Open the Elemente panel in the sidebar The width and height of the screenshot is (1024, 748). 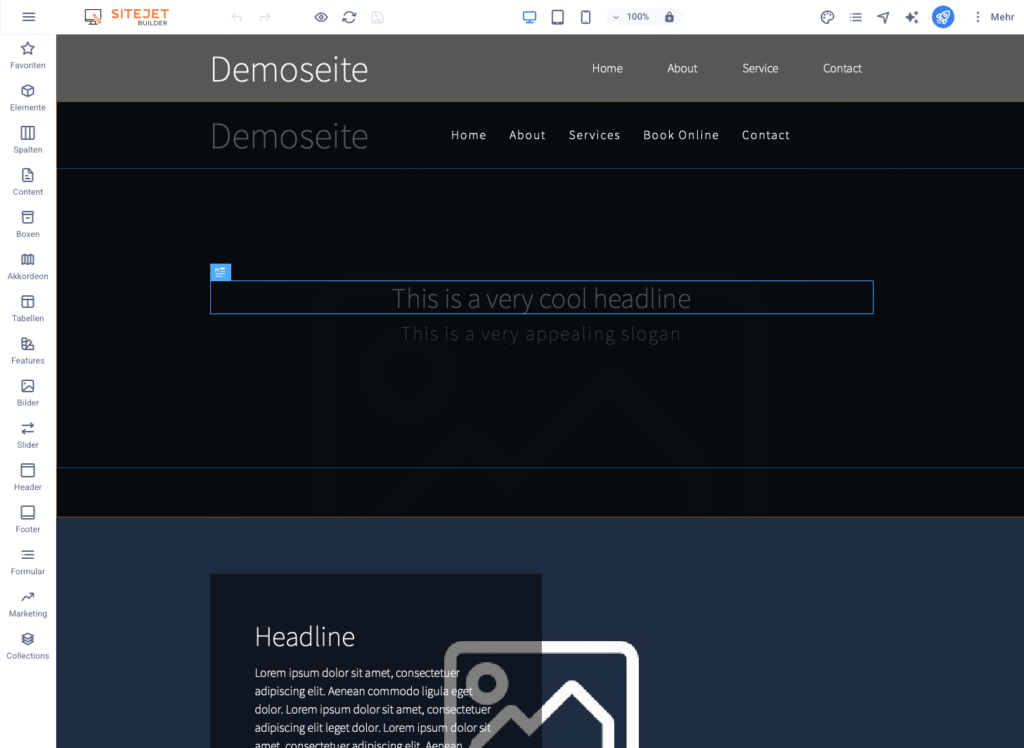27,94
